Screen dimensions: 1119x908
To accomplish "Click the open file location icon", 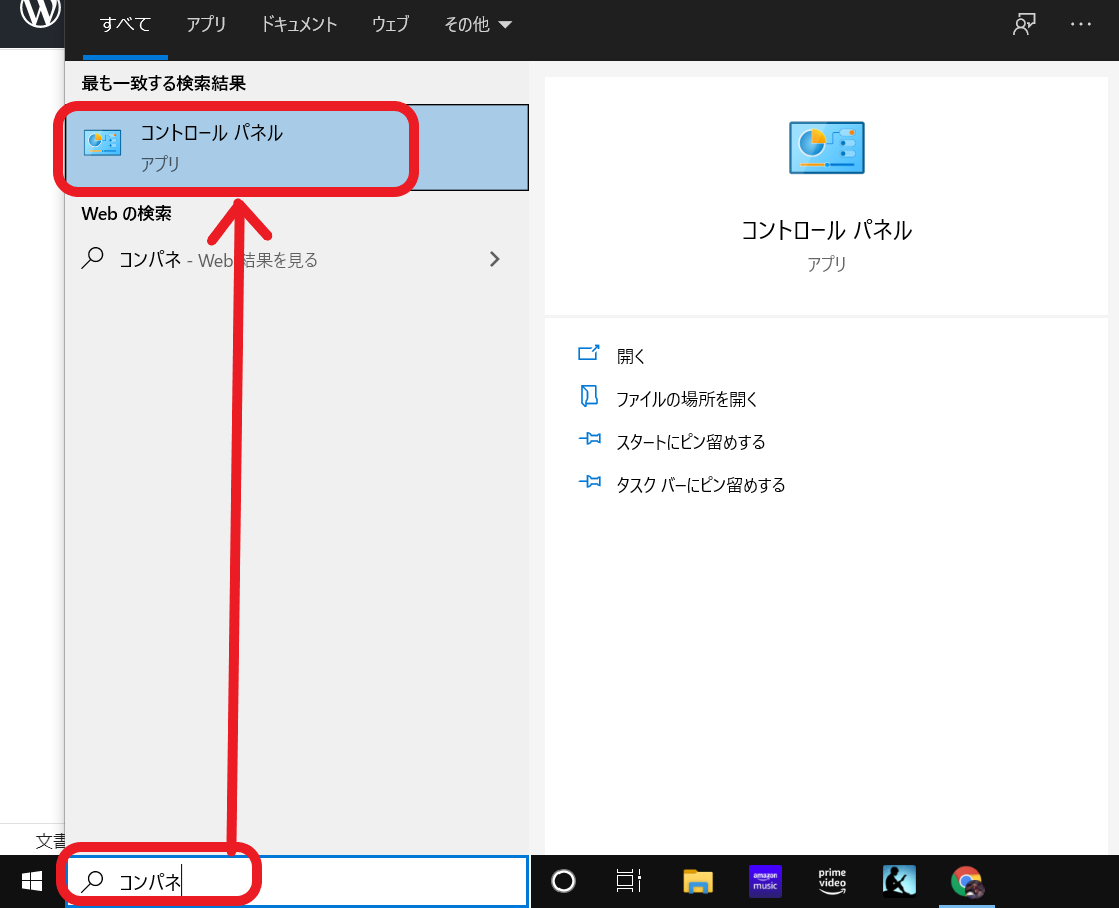I will [x=589, y=396].
